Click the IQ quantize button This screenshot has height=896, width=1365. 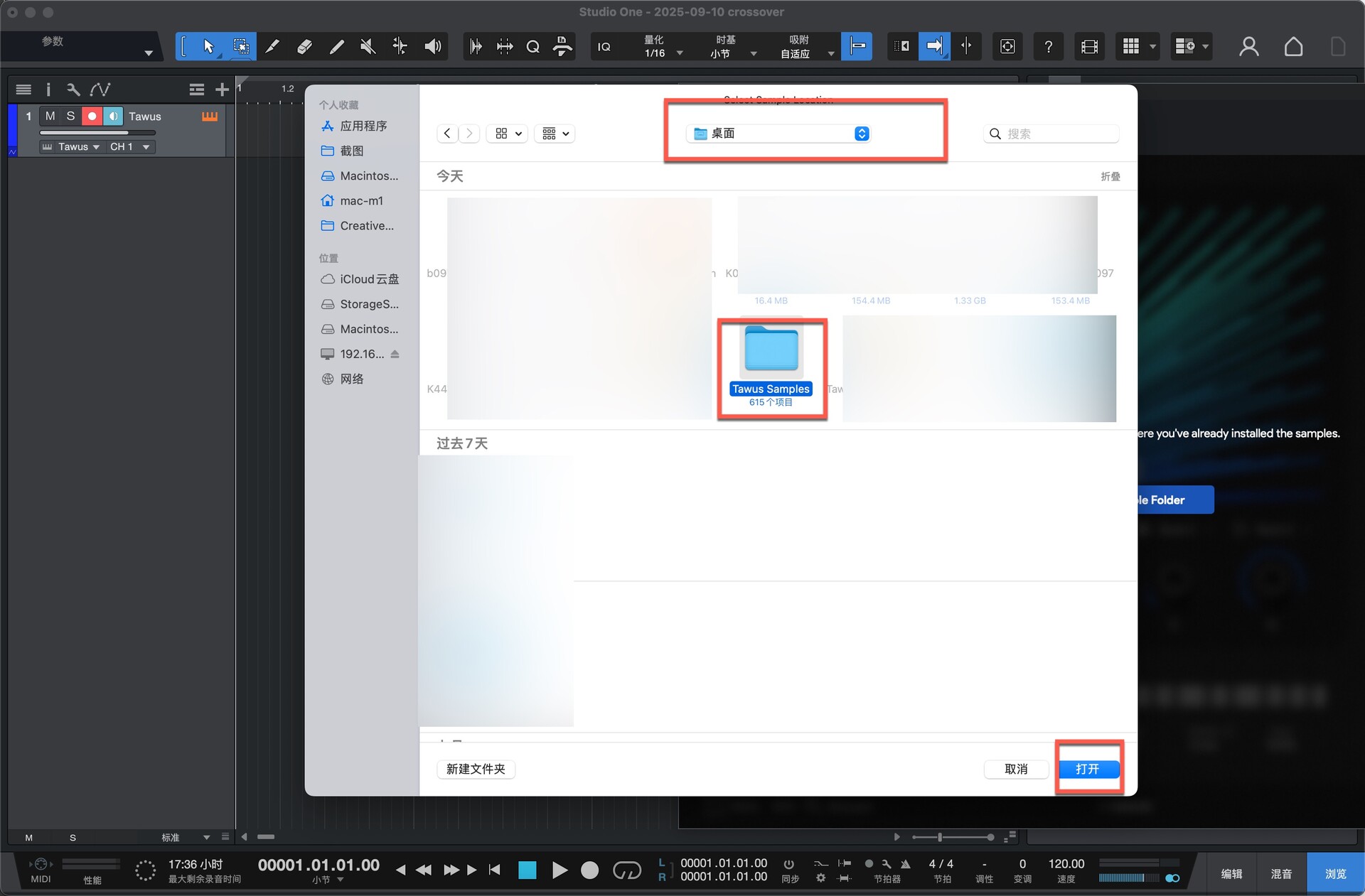click(x=604, y=47)
